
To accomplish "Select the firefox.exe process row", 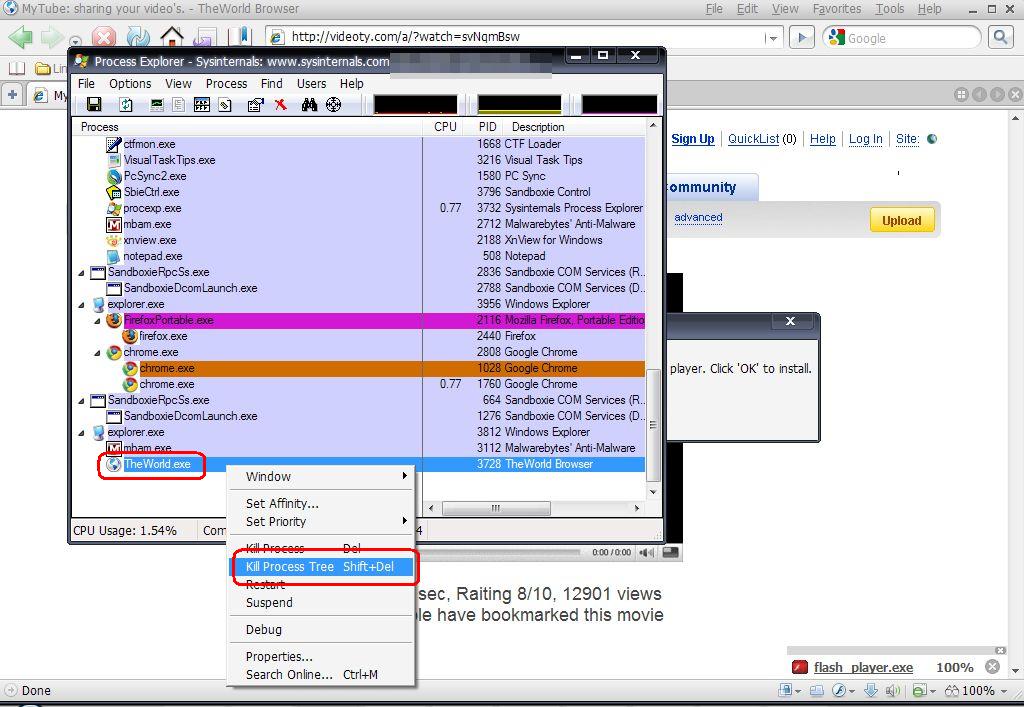I will point(360,336).
